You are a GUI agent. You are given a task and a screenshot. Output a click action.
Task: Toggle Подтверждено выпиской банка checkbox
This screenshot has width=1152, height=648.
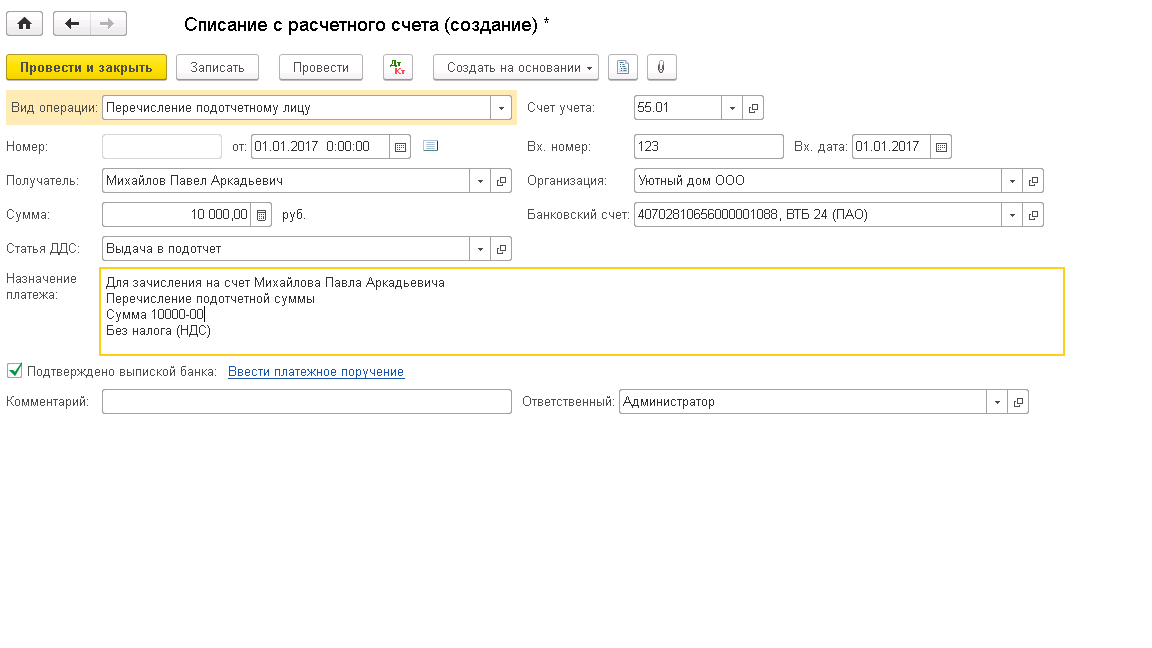[x=15, y=371]
